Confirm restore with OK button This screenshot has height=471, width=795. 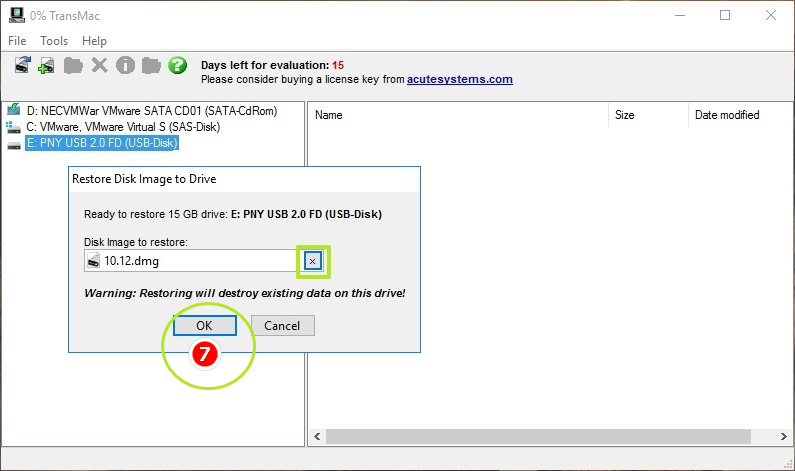205,325
